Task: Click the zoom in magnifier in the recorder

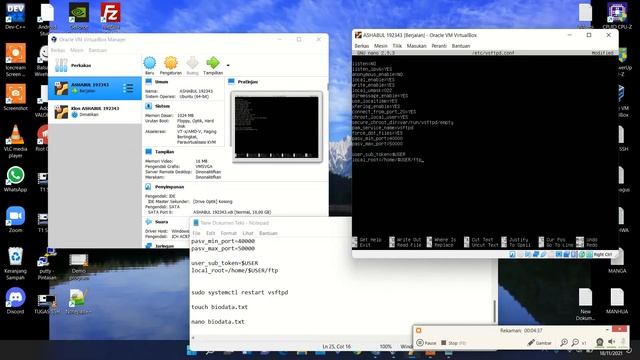Action: (x=564, y=343)
